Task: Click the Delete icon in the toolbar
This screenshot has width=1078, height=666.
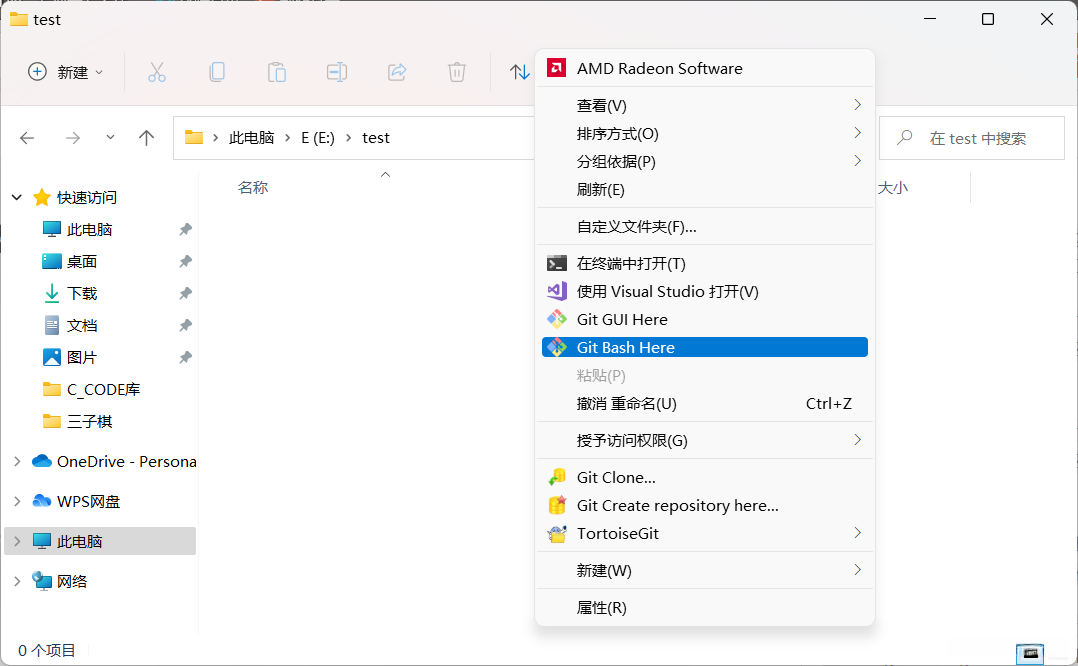Action: pos(456,71)
